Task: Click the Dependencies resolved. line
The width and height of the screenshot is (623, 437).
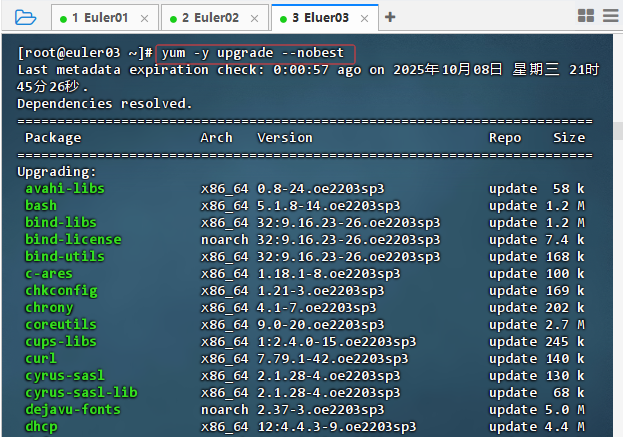Action: [x=105, y=104]
